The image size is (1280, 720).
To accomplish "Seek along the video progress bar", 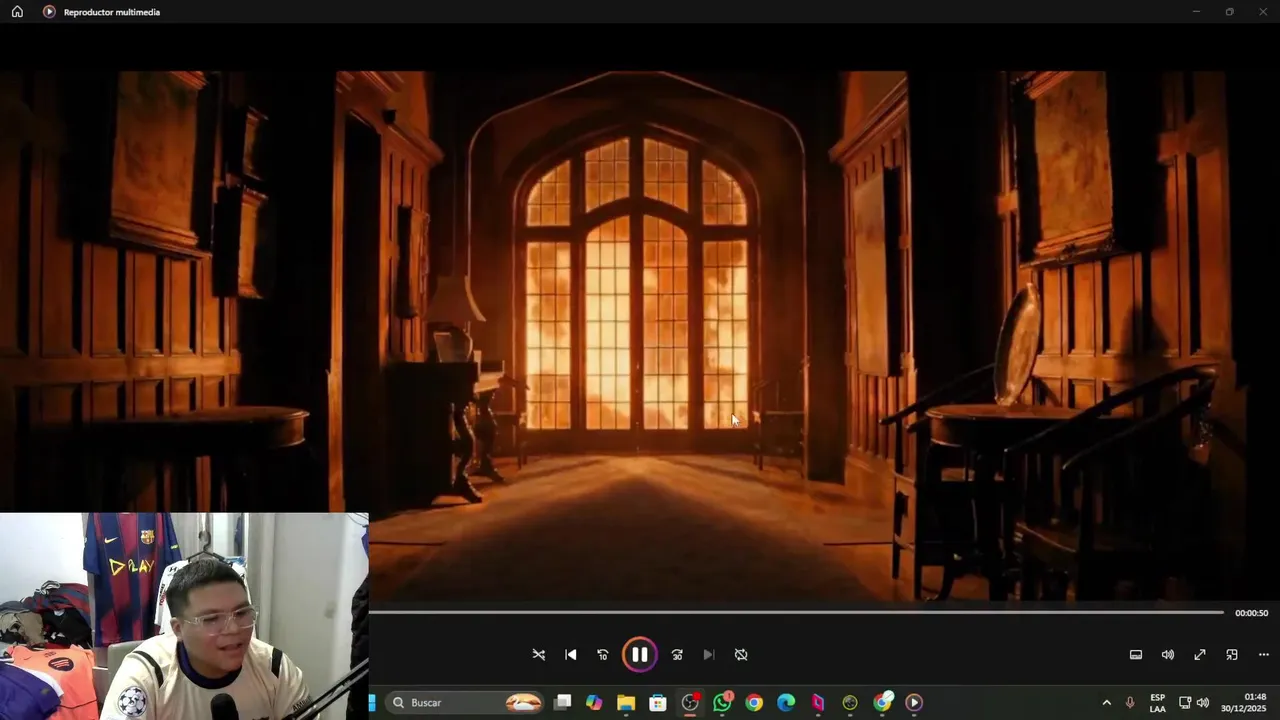I will coord(797,612).
